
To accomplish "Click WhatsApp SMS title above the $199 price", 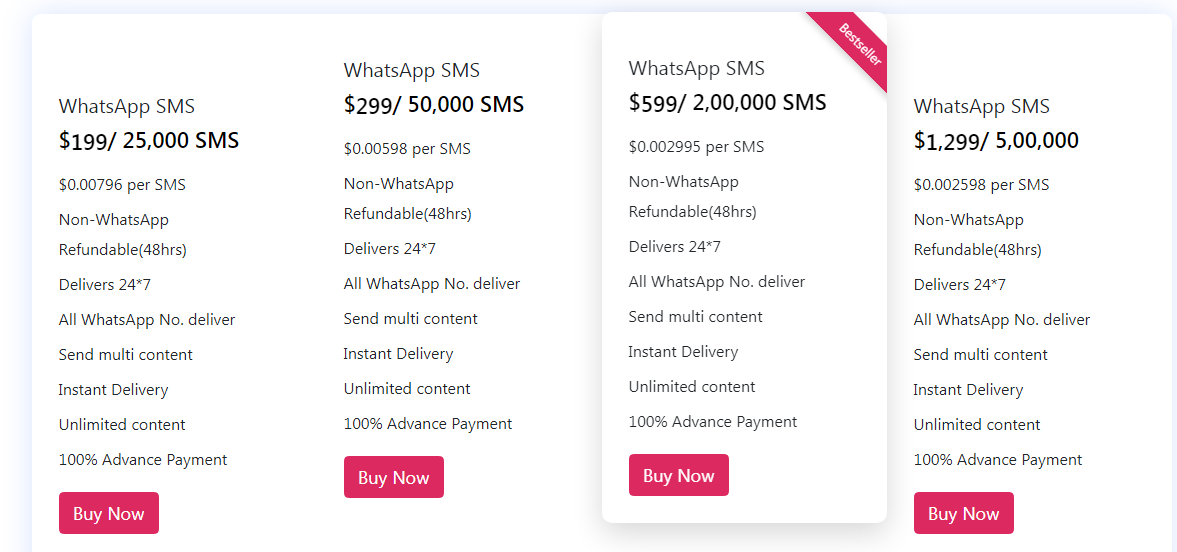I will pyautogui.click(x=127, y=107).
